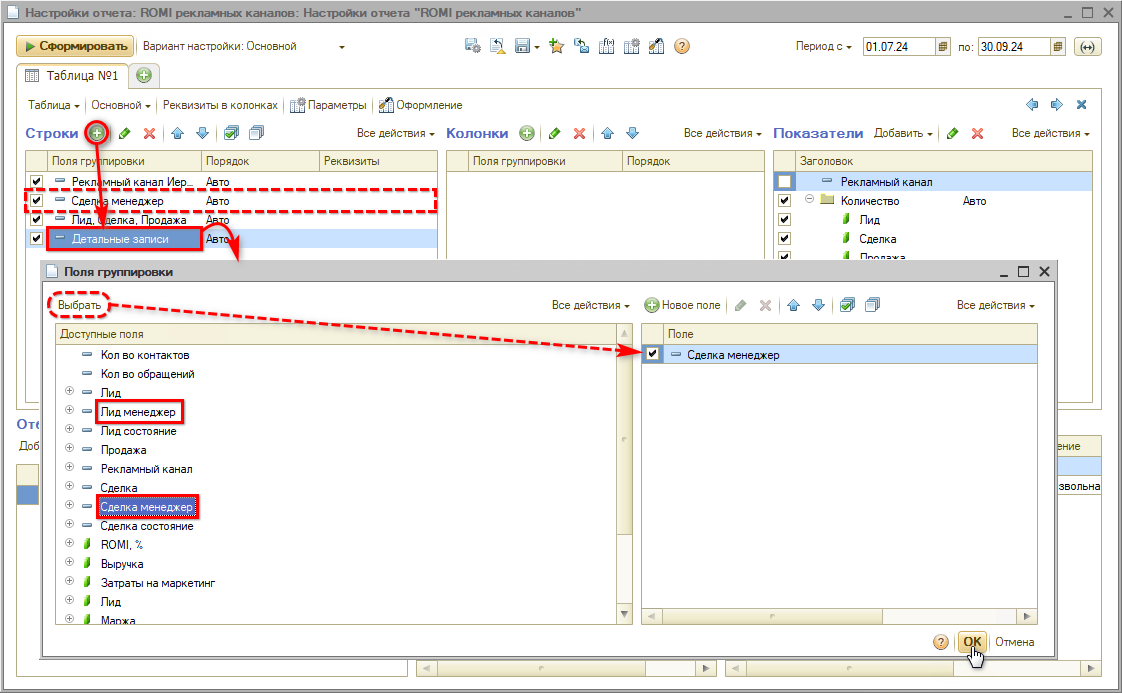1122x693 pixels.
Task: Select Кол во обращений in Доступные поля
Action: coord(147,374)
